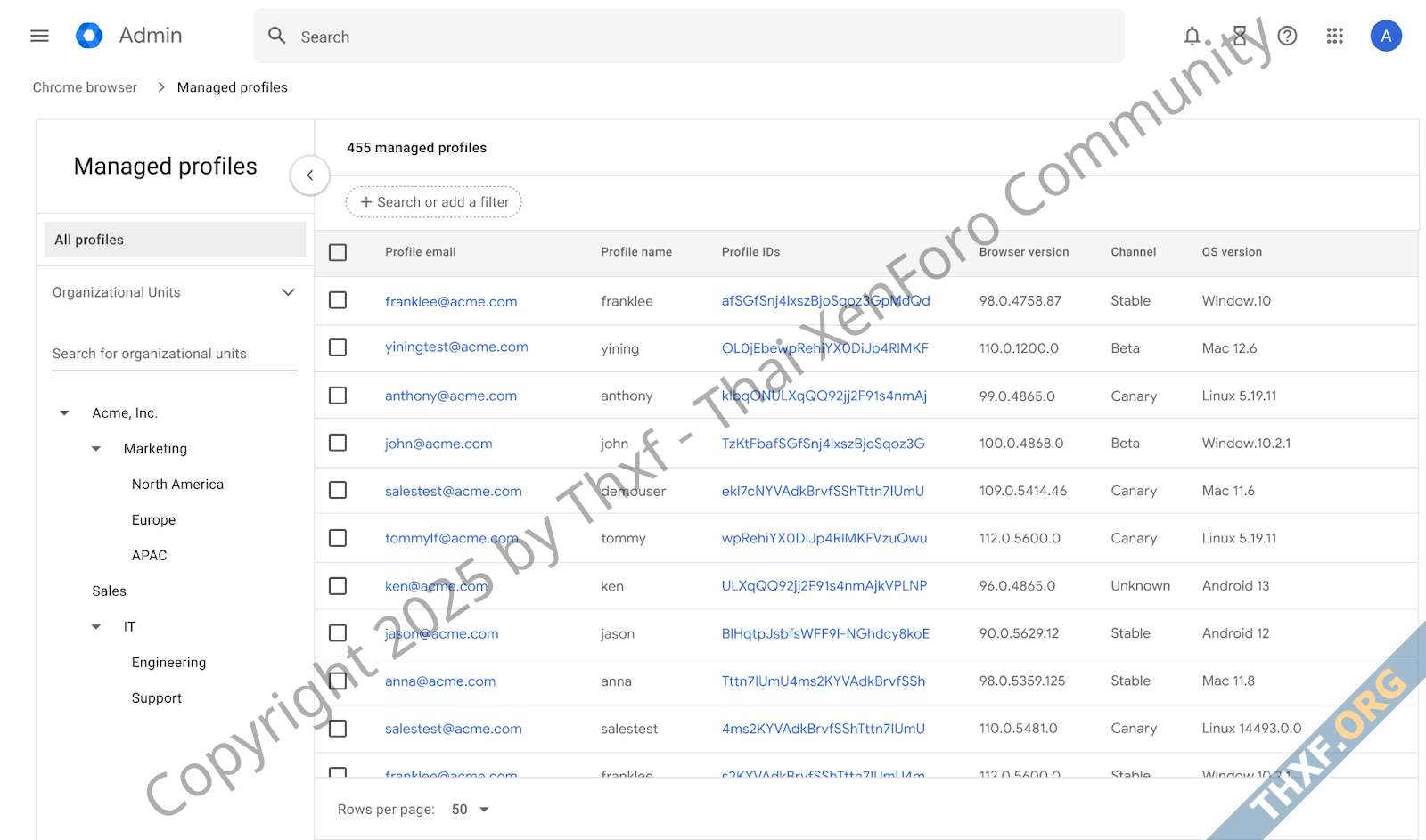Select All profiles in the sidebar
The height and width of the screenshot is (840, 1426).
pos(175,240)
